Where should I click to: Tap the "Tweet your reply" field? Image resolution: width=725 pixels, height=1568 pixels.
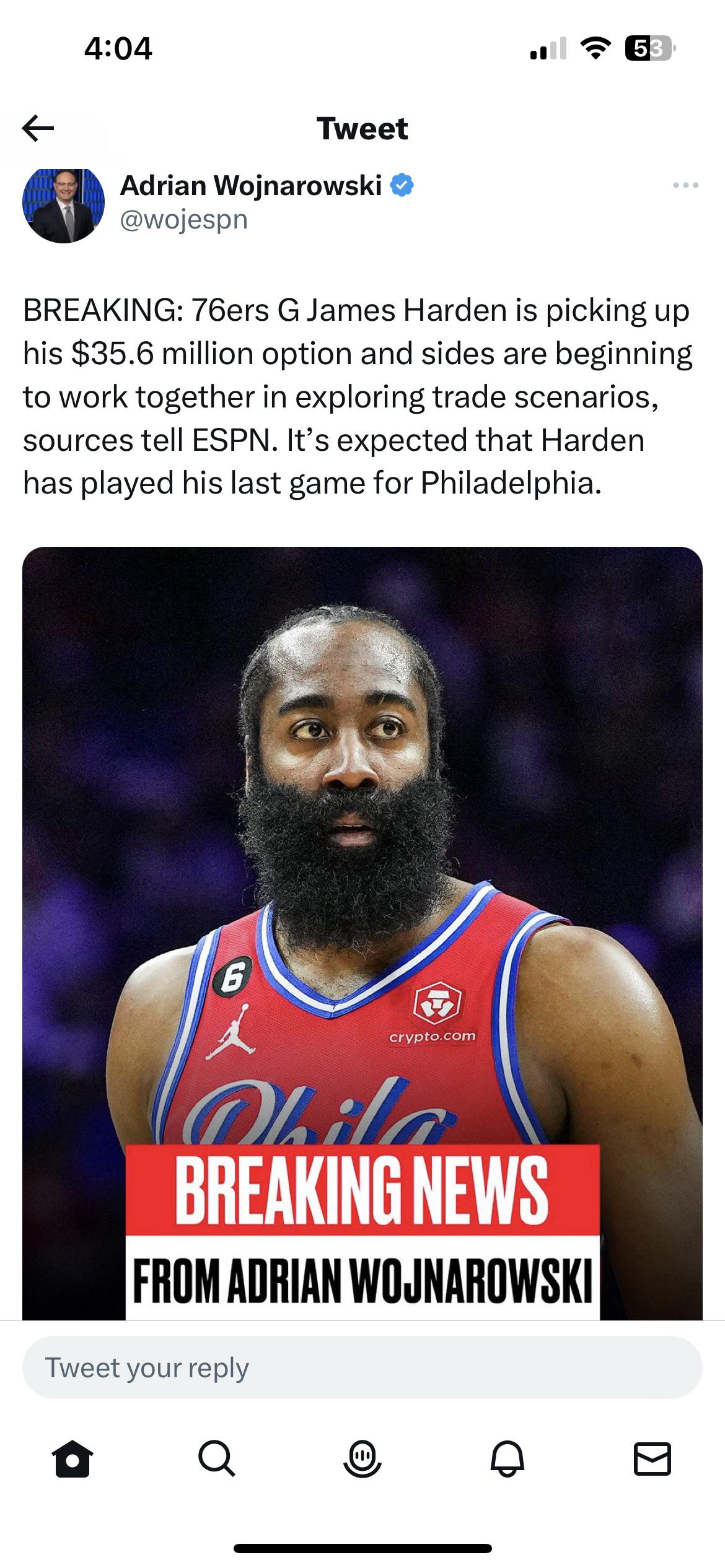(x=362, y=1367)
